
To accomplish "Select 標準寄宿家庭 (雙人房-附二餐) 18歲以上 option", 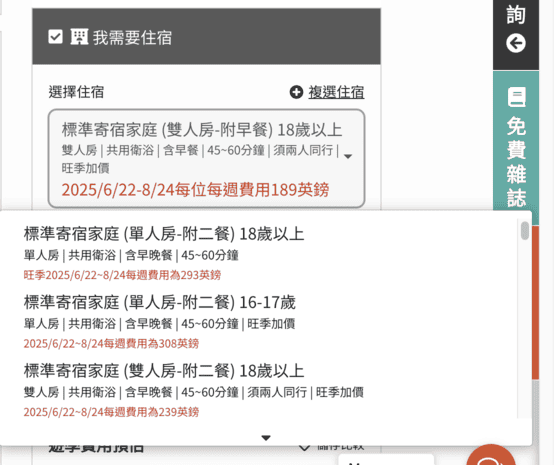I will tap(260, 391).
